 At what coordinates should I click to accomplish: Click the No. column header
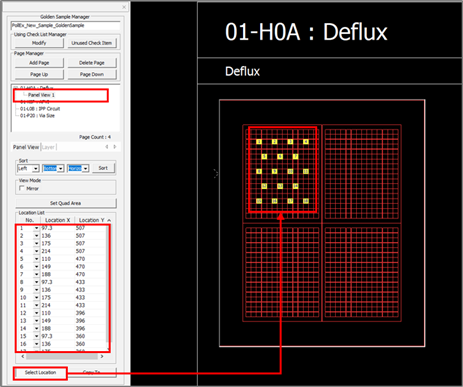click(29, 220)
